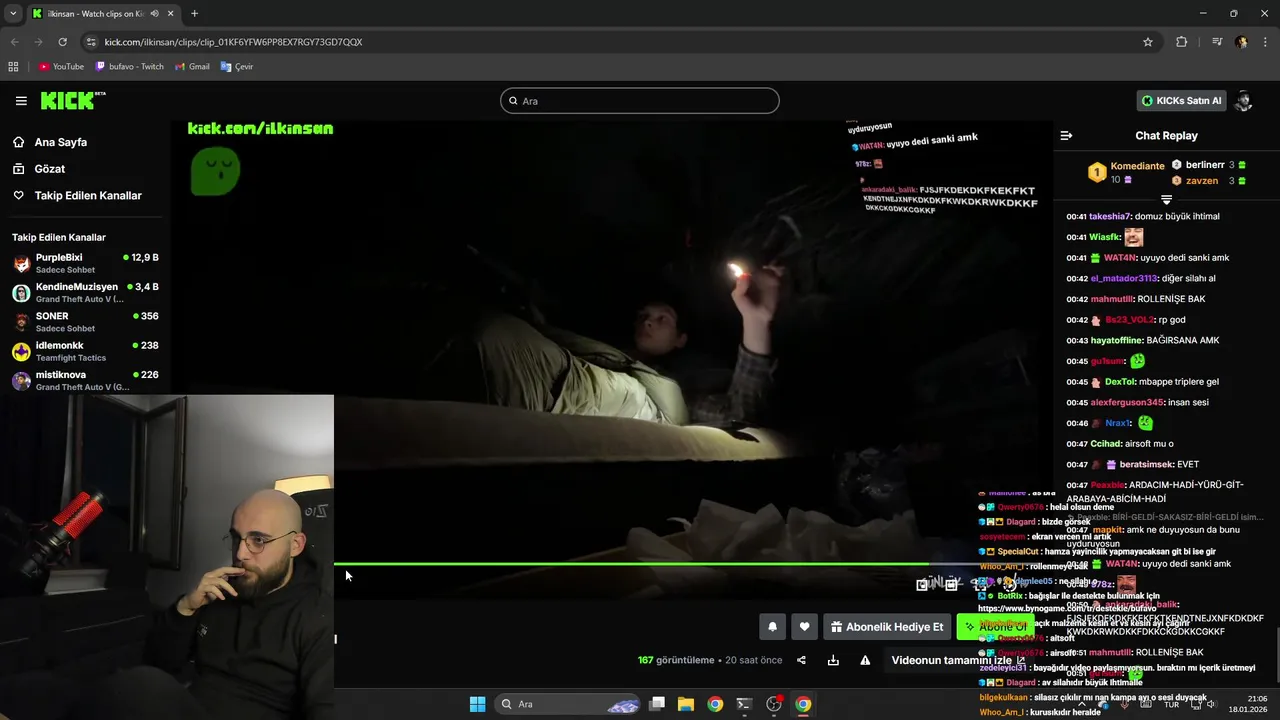The width and height of the screenshot is (1280, 720).
Task: Open mistiknova followed channel
Action: coord(85,380)
